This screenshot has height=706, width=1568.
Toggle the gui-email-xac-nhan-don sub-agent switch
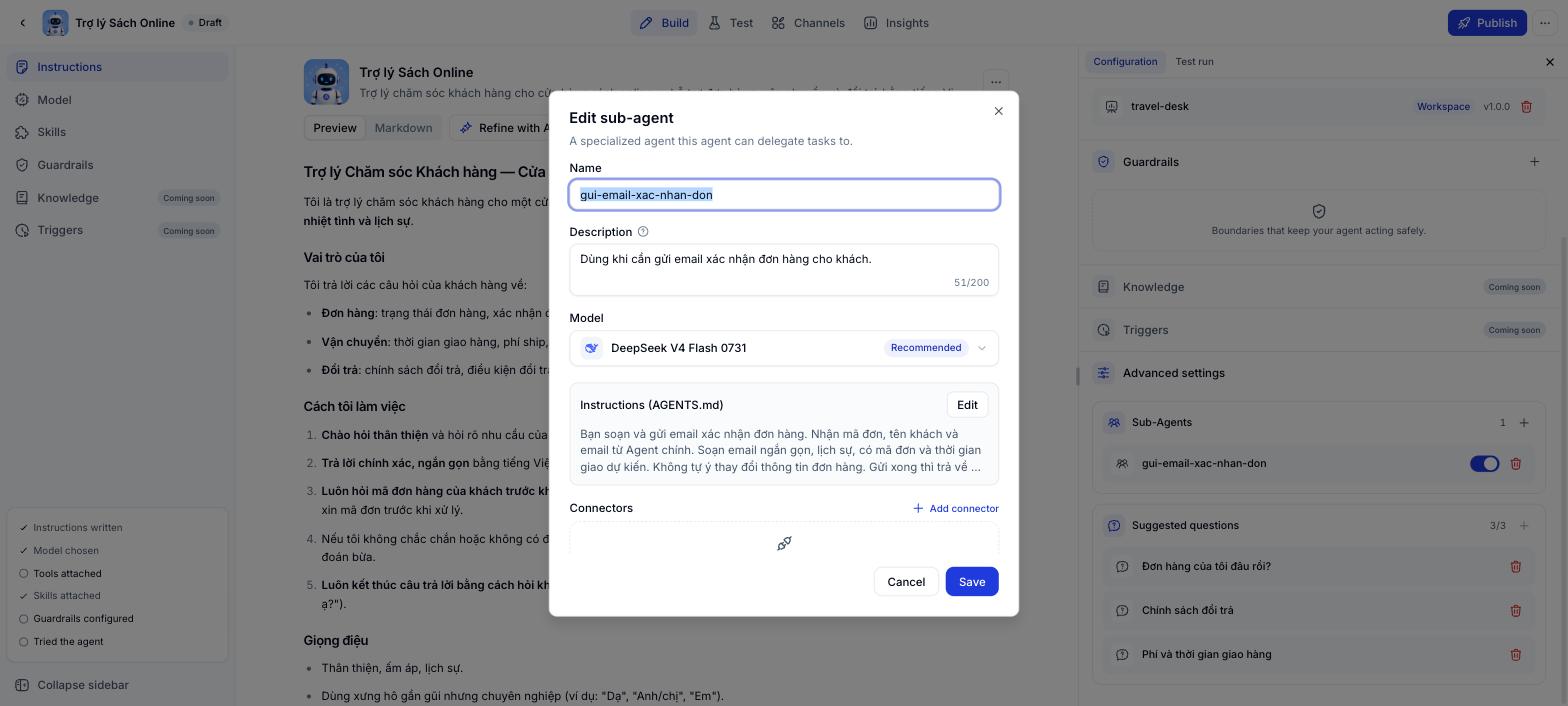(x=1484, y=464)
